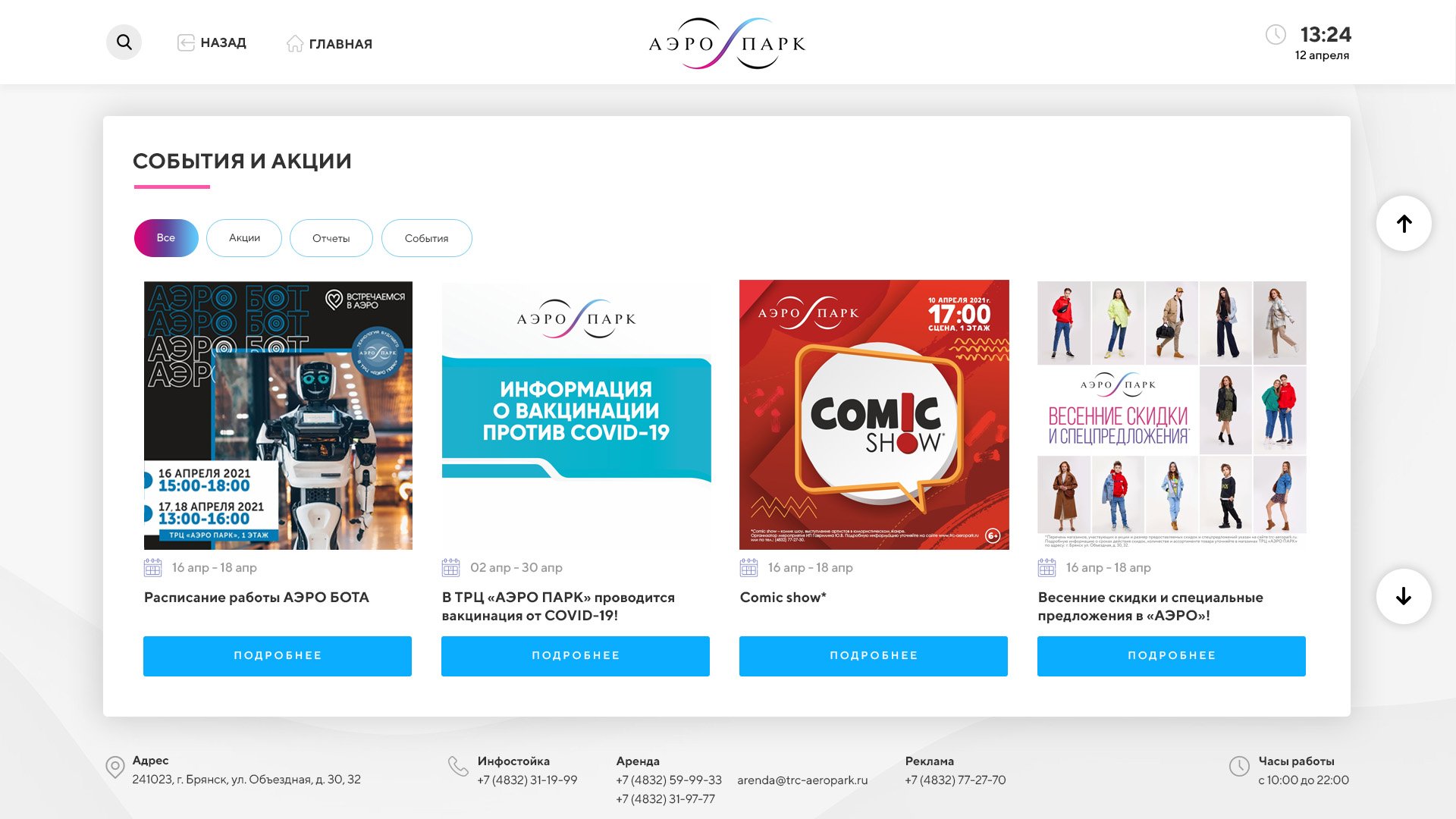Click the clock icon beside 13:24
Image resolution: width=1456 pixels, height=819 pixels.
pyautogui.click(x=1276, y=34)
